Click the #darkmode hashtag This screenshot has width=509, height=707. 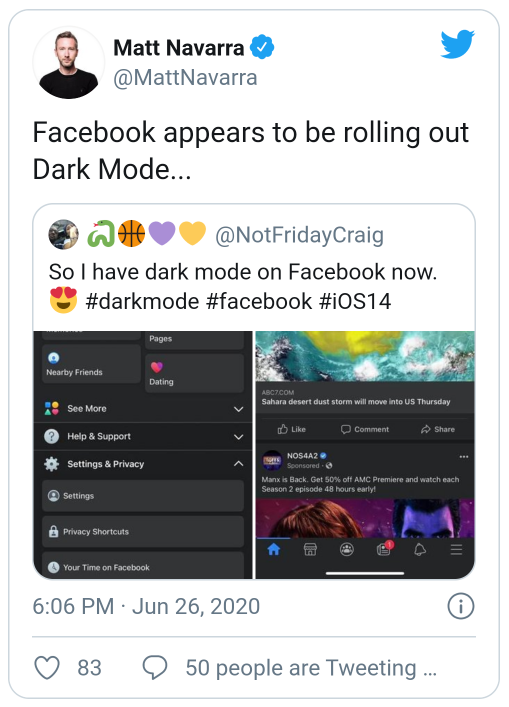tap(142, 301)
